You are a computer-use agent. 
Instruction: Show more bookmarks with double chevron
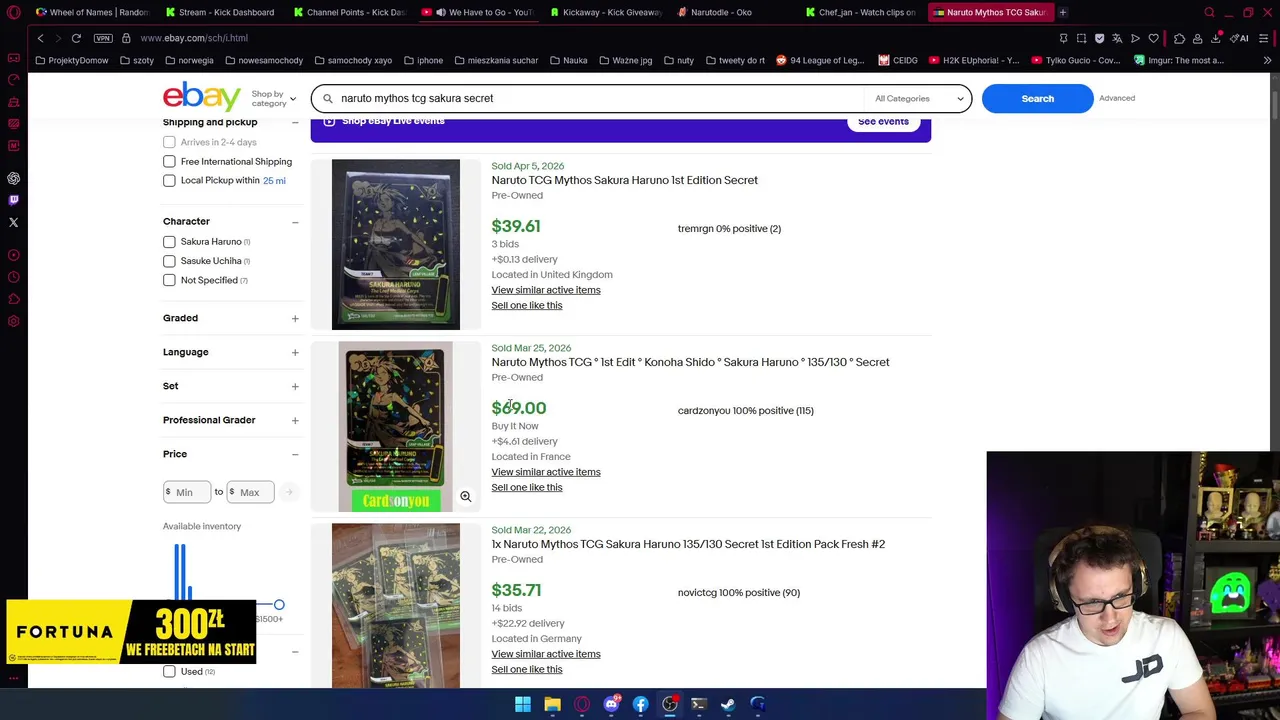click(x=1267, y=60)
